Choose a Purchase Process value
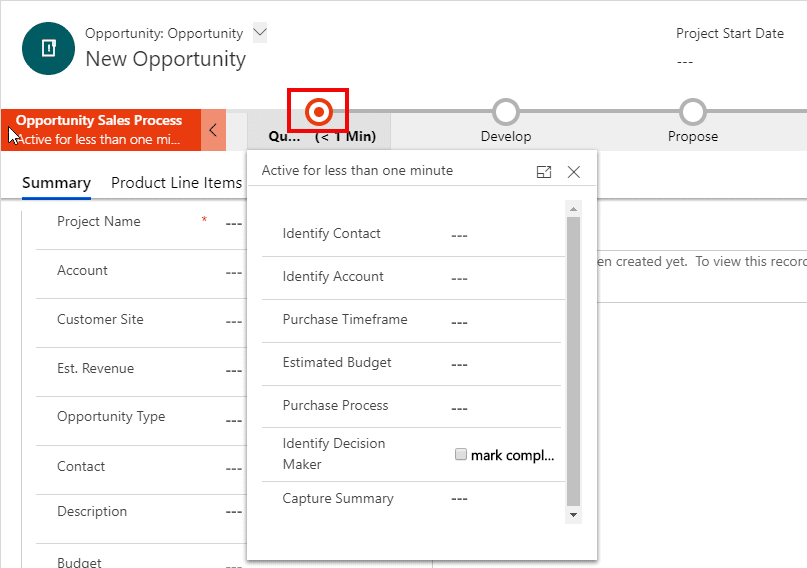 click(459, 408)
